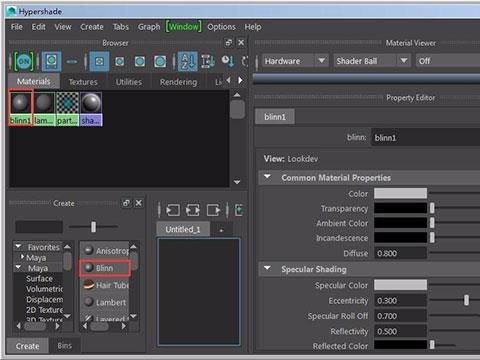The height and width of the screenshot is (360, 480).
Task: Select the lambert material swatch
Action: tap(44, 108)
